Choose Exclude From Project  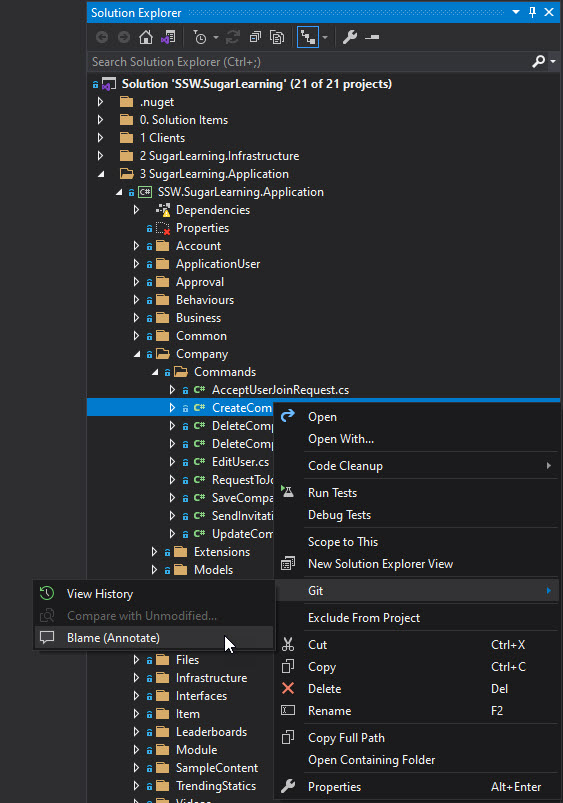click(416, 618)
